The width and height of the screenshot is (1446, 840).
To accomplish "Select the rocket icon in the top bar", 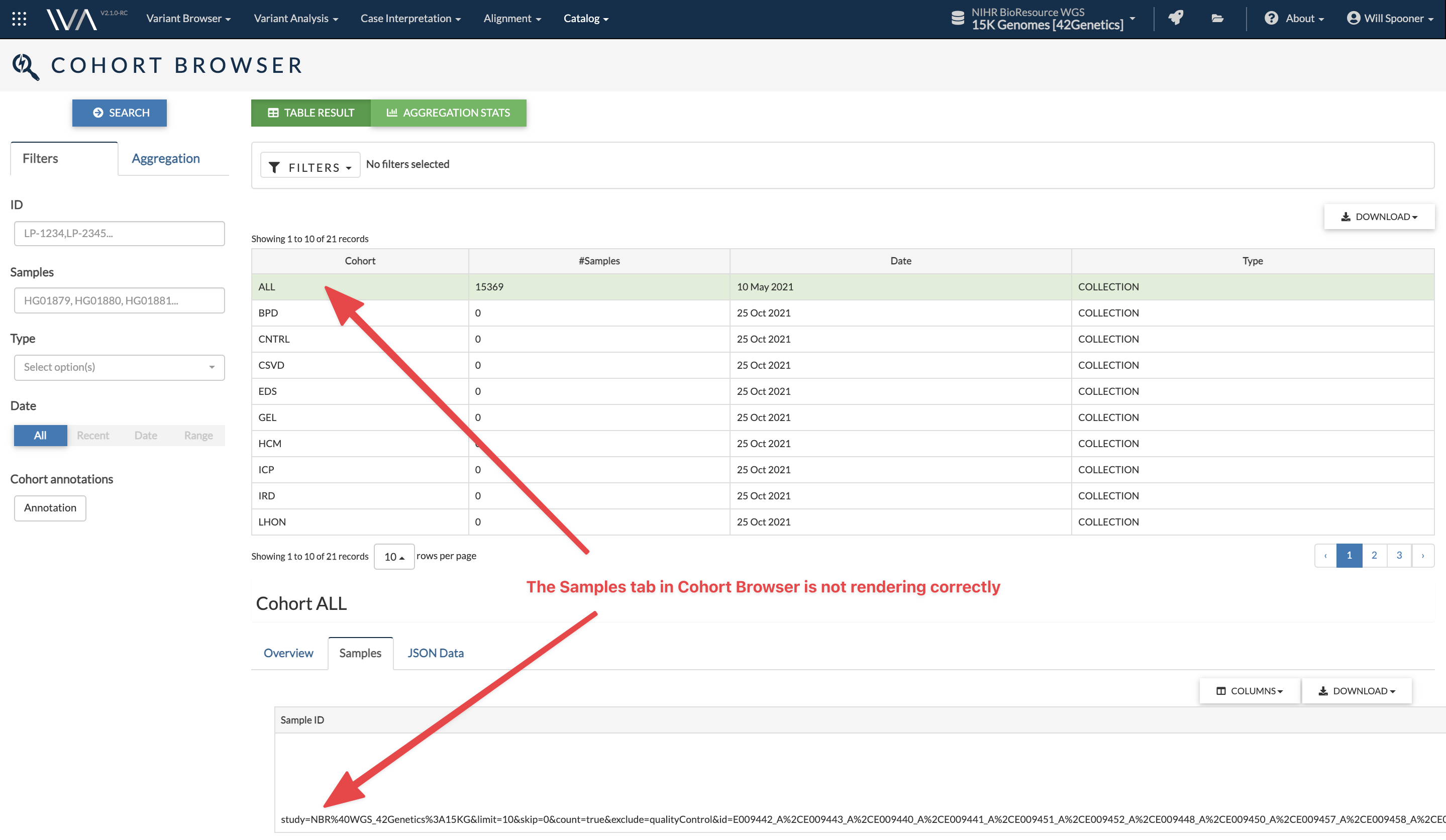I will click(x=1175, y=19).
